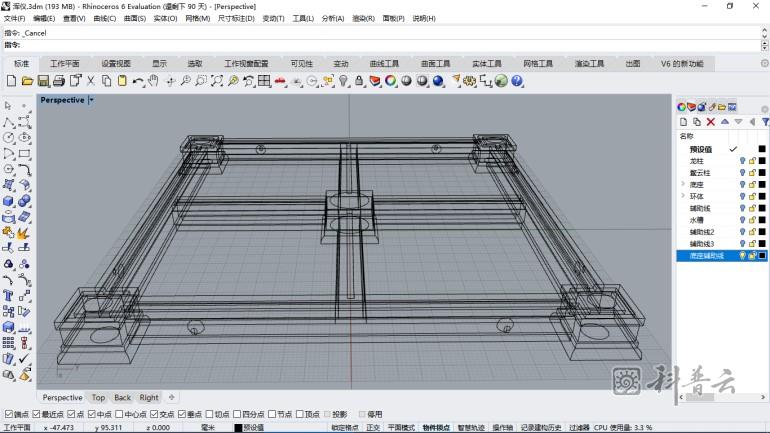Cut selection with the scissors icon
Image resolution: width=770 pixels, height=433 pixels.
[91, 81]
